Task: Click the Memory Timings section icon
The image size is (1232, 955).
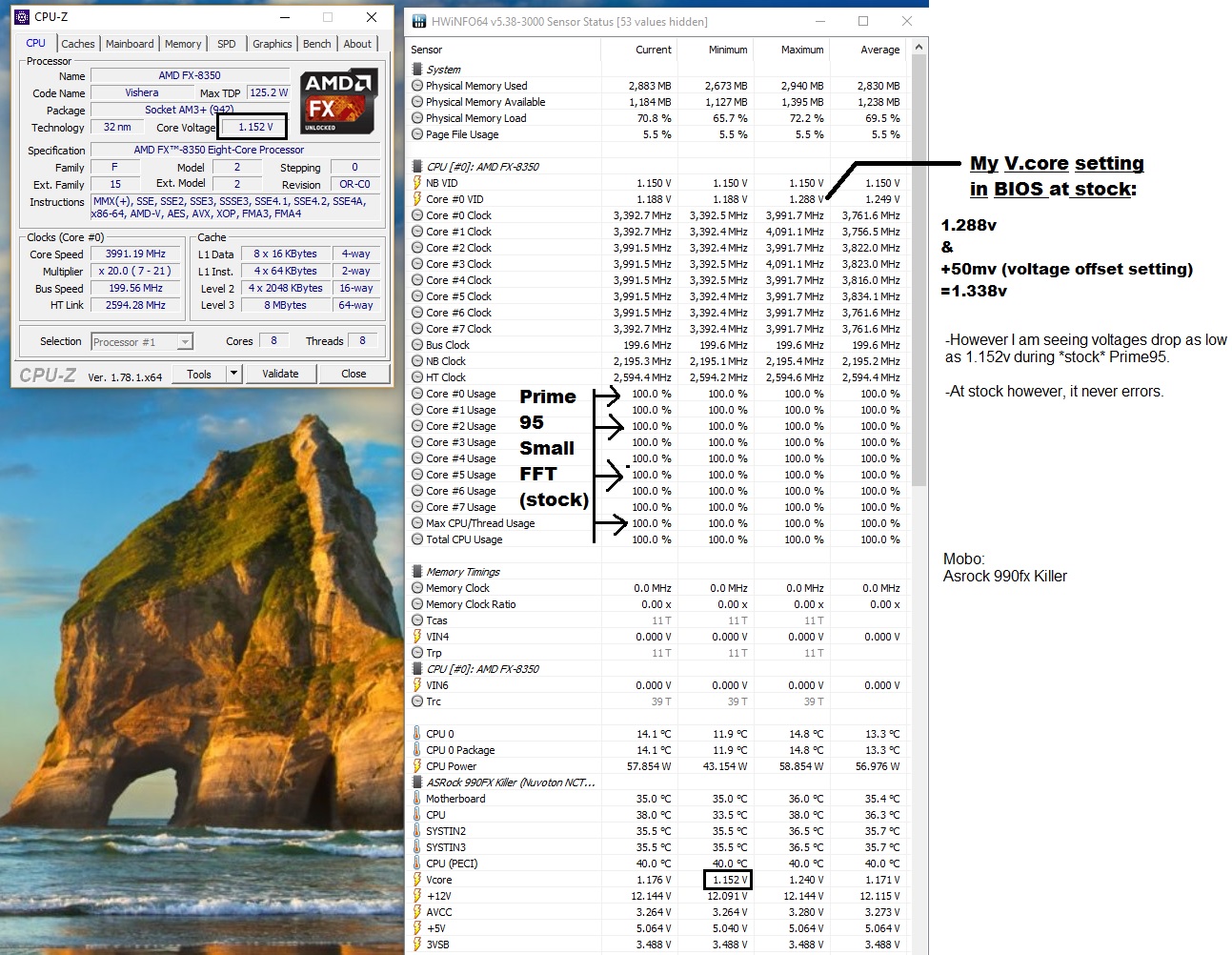Action: [x=417, y=572]
